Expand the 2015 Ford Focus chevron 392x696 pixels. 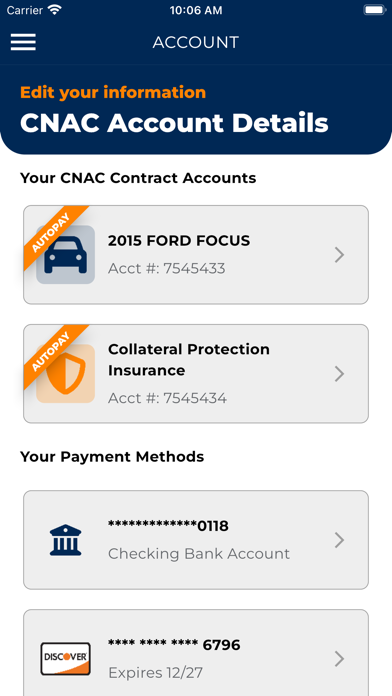click(340, 255)
